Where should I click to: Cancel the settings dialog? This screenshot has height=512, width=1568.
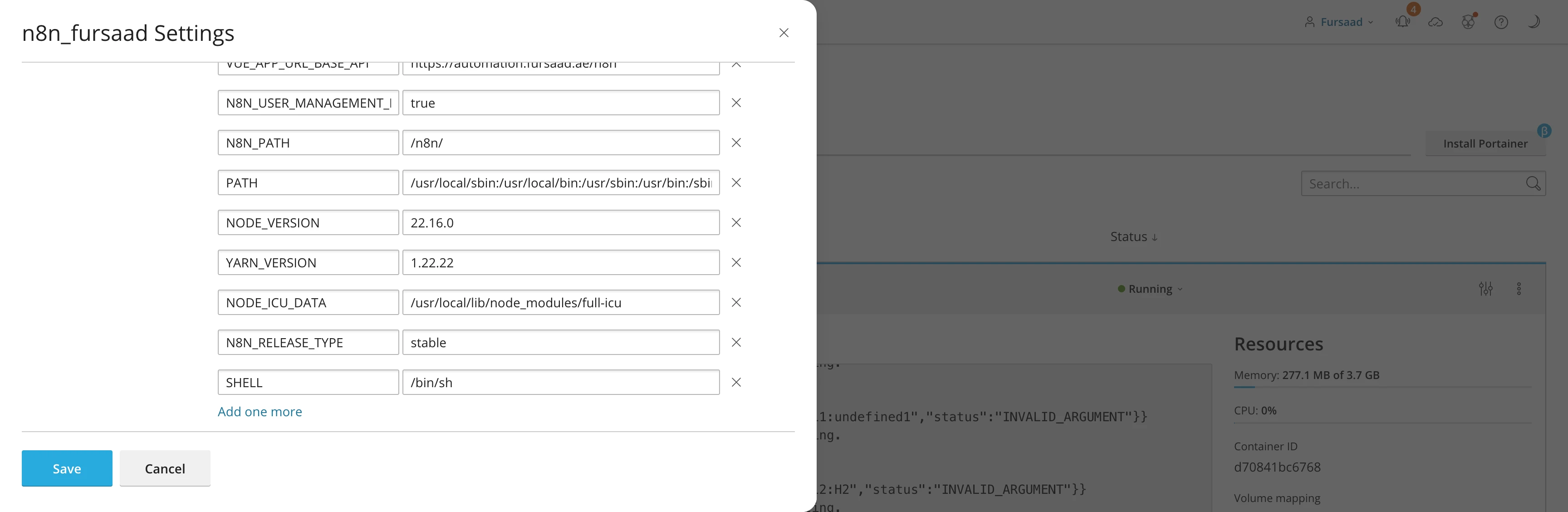[165, 468]
